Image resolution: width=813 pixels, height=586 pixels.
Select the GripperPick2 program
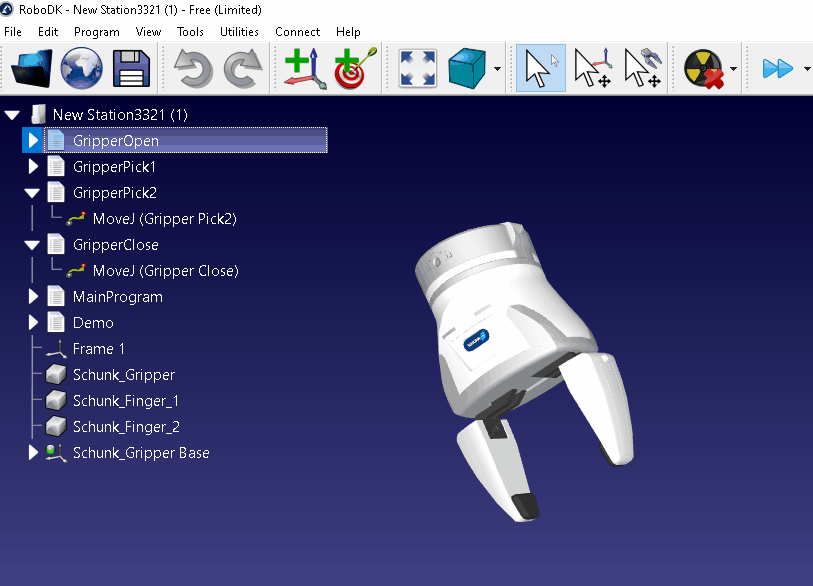[x=115, y=193]
